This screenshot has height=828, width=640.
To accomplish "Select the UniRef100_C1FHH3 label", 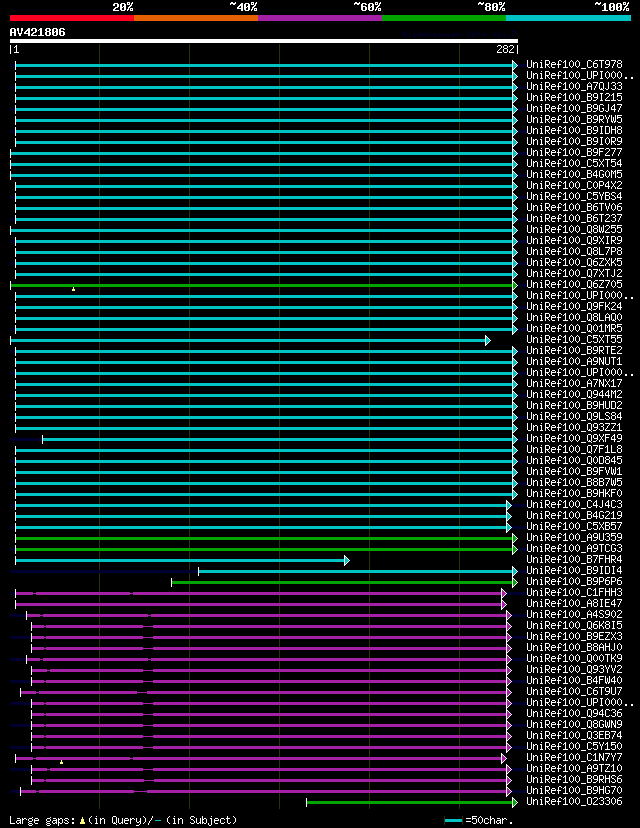I will coord(574,592).
